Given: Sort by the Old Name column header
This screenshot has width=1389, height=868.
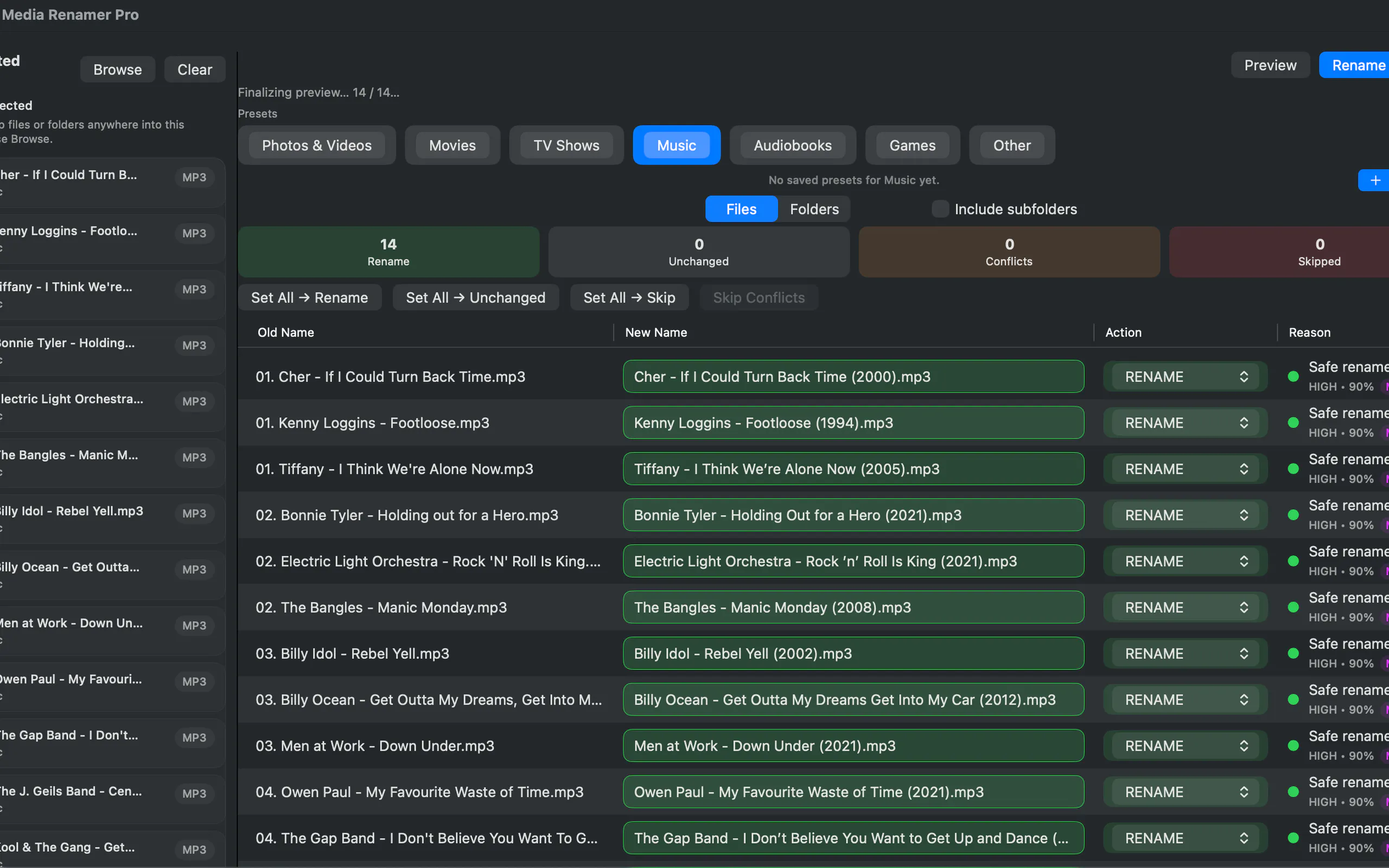Looking at the screenshot, I should click(x=286, y=333).
